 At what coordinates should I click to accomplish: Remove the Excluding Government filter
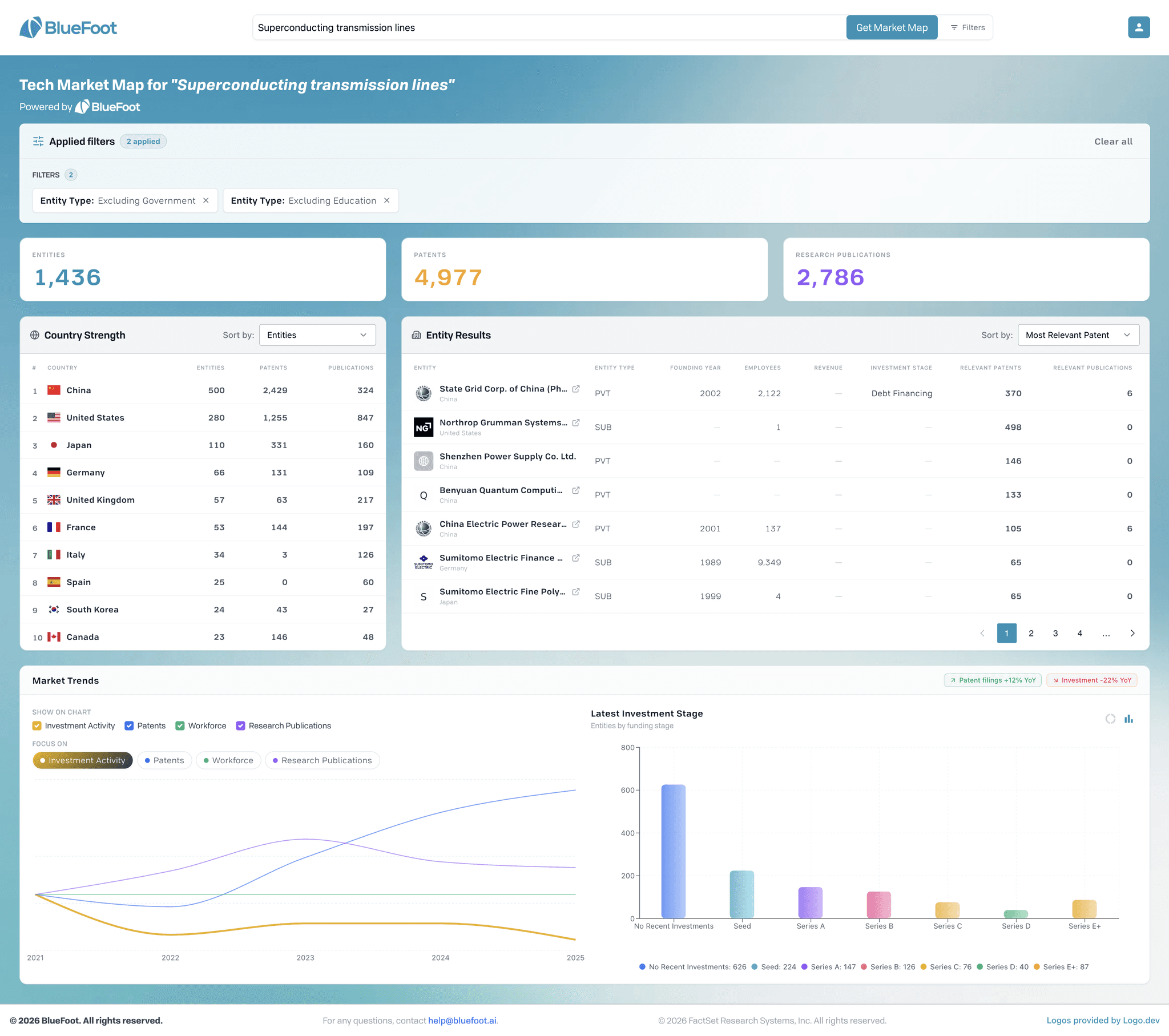click(206, 200)
